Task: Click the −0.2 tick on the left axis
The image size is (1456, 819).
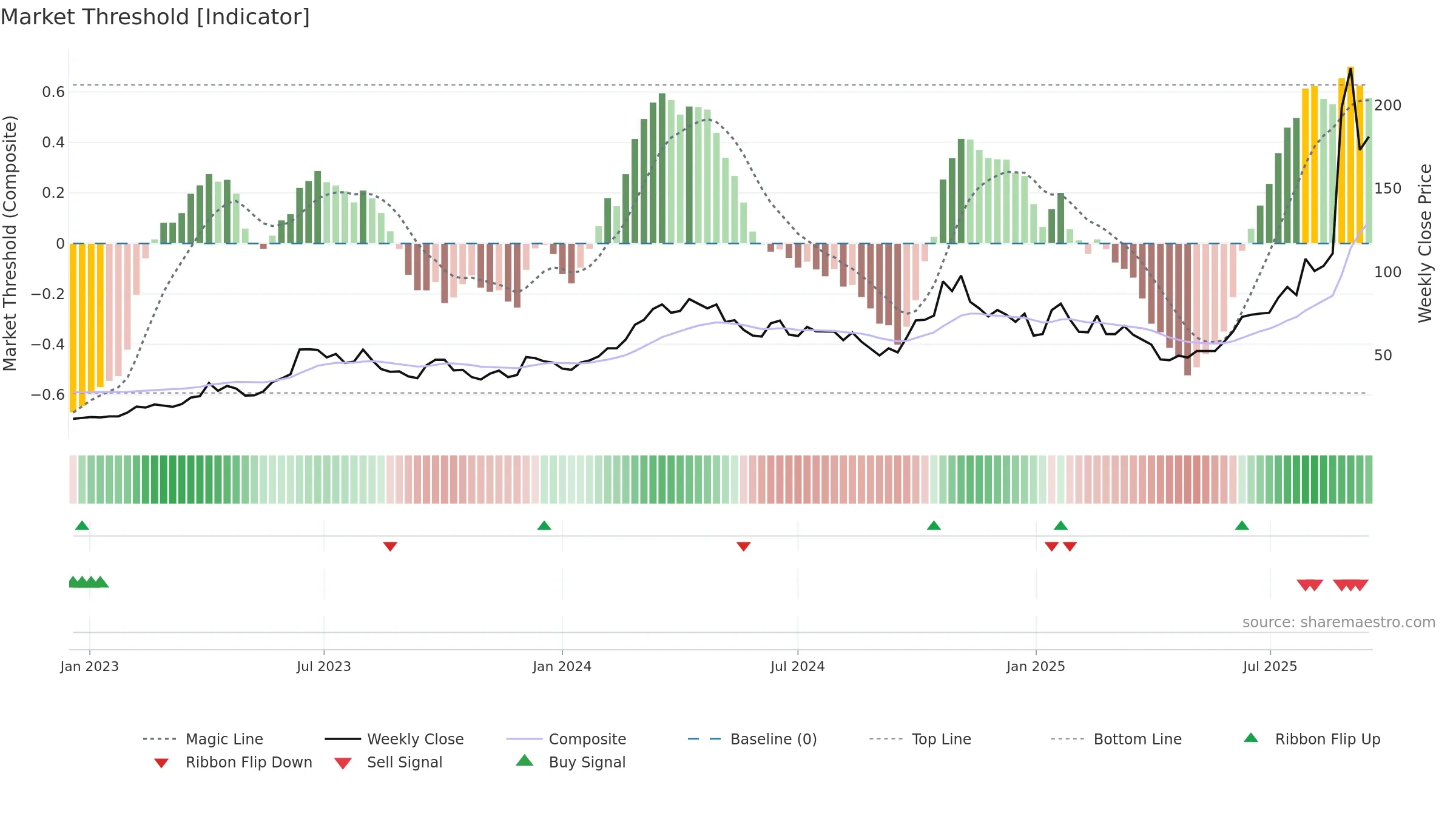Action: pos(48,294)
